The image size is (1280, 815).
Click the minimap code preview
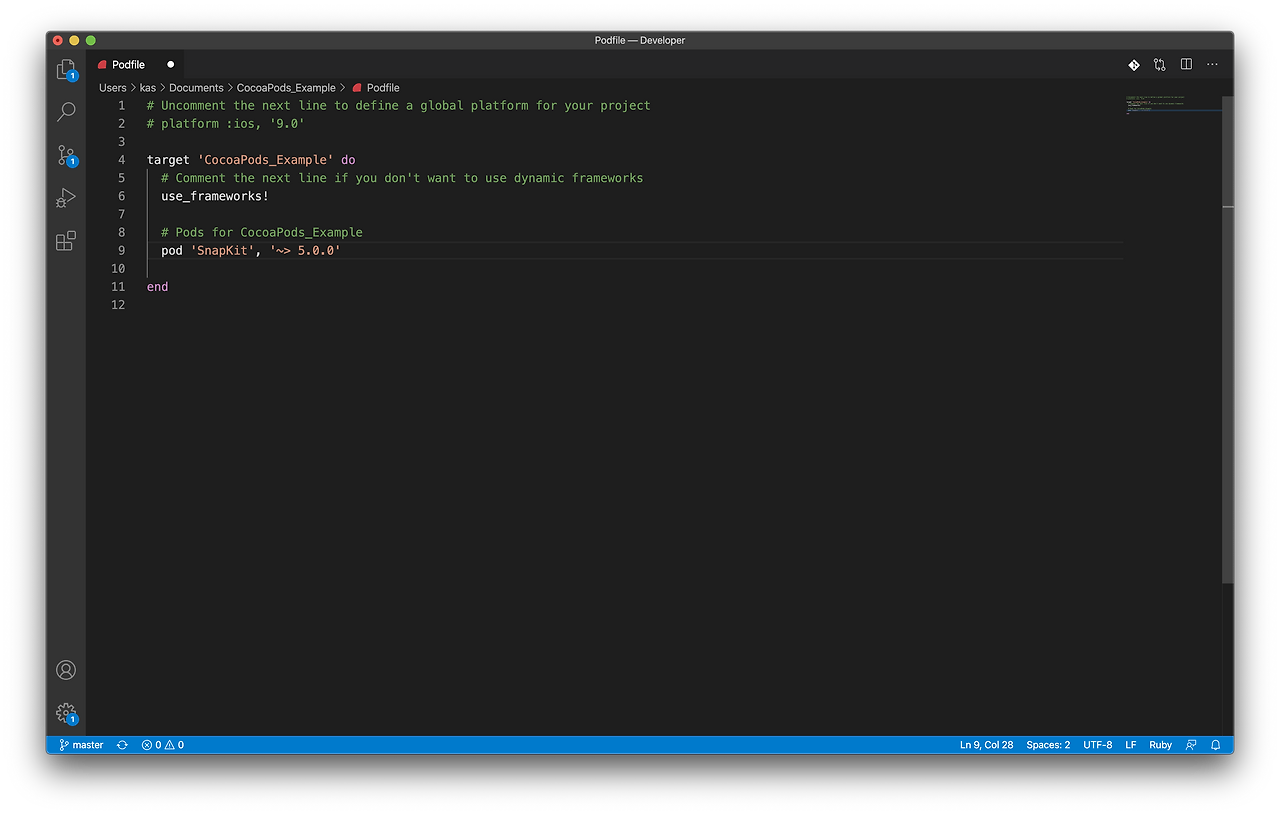coord(1172,105)
